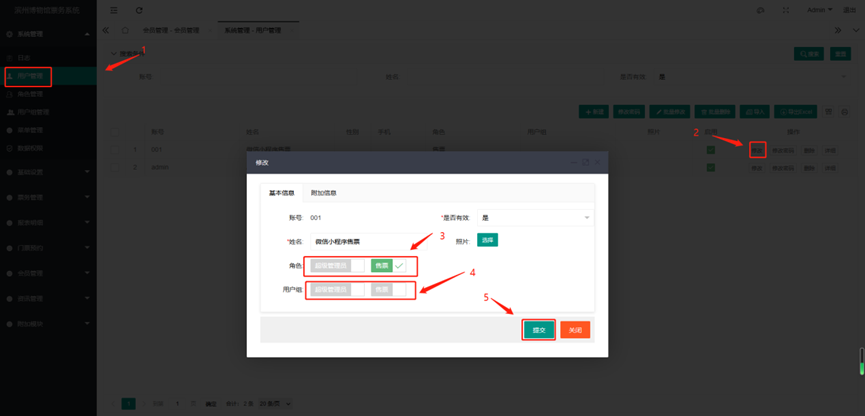Open 用户管理 in the sidebar
Screen dimensions: 865x416
pos(32,76)
